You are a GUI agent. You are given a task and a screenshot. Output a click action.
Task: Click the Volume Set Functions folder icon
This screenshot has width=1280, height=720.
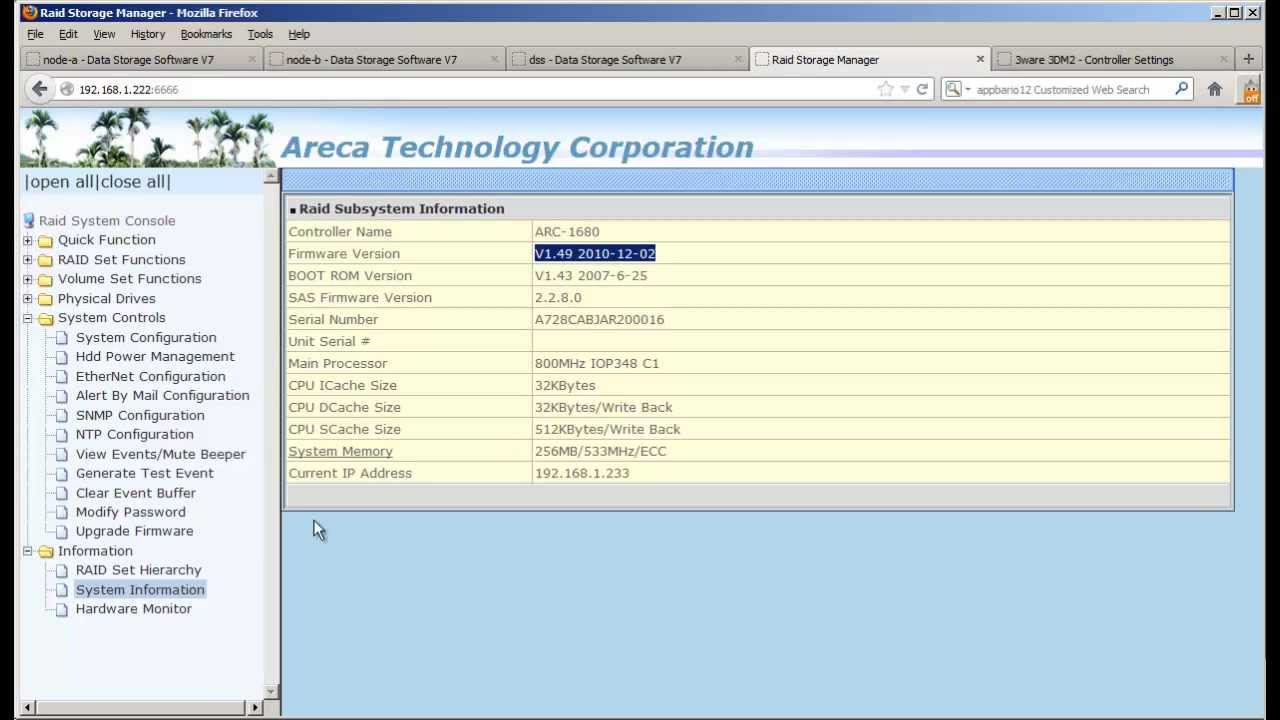pos(46,279)
